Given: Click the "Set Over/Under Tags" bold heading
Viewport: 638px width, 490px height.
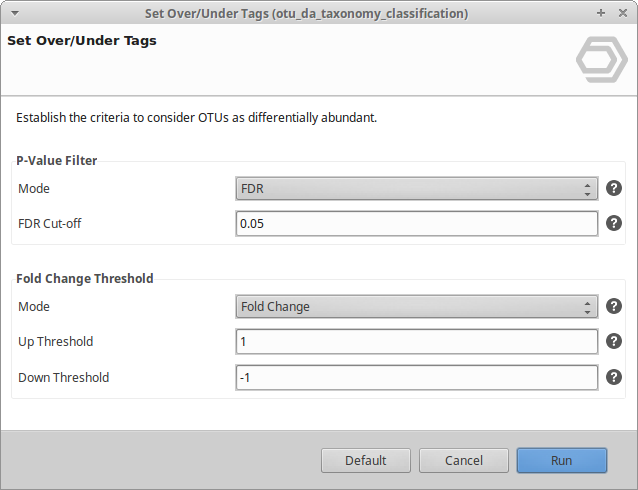Looking at the screenshot, I should [x=81, y=41].
